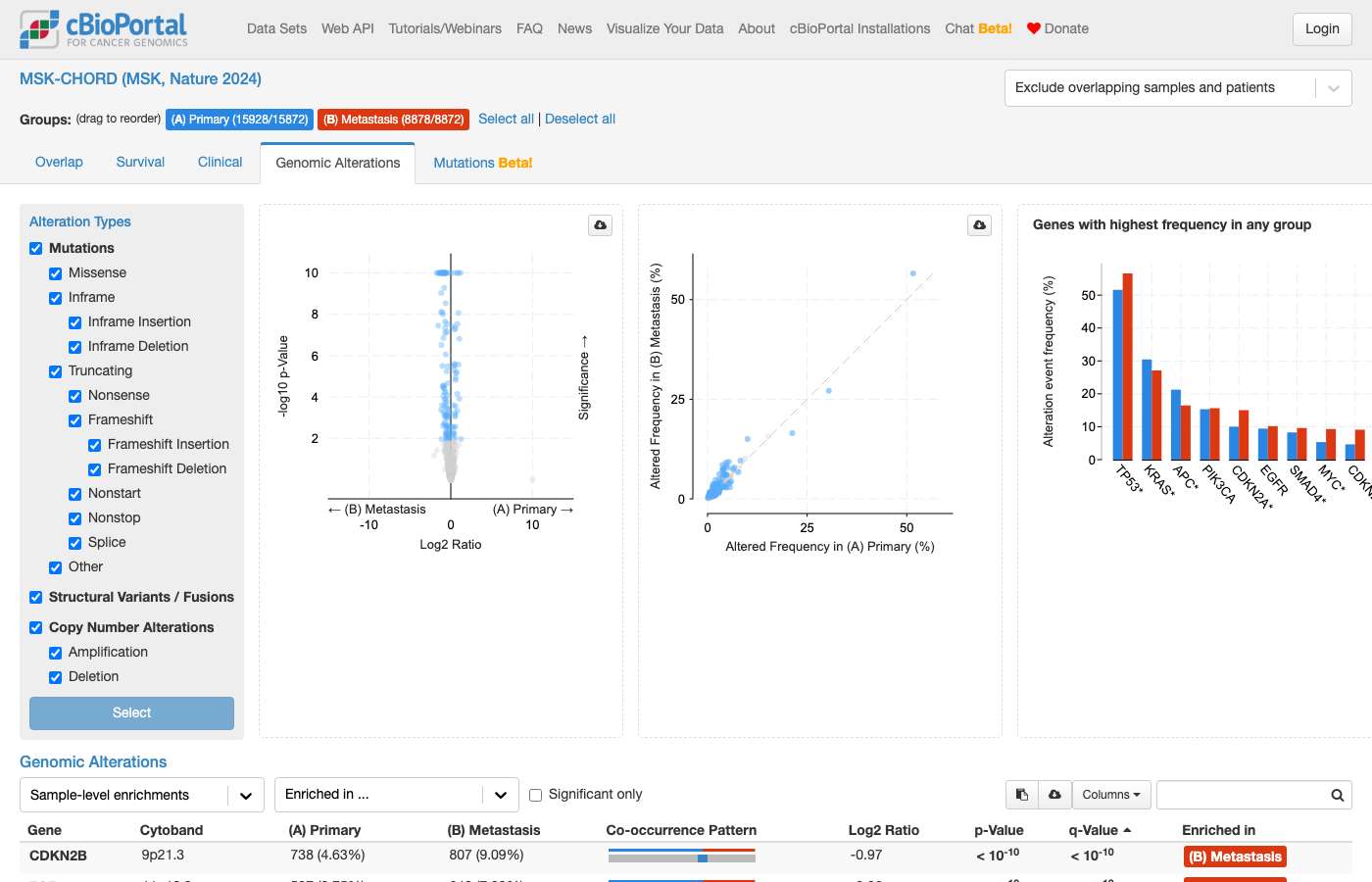Click the Login button
The width and height of the screenshot is (1372, 882).
1322,29
